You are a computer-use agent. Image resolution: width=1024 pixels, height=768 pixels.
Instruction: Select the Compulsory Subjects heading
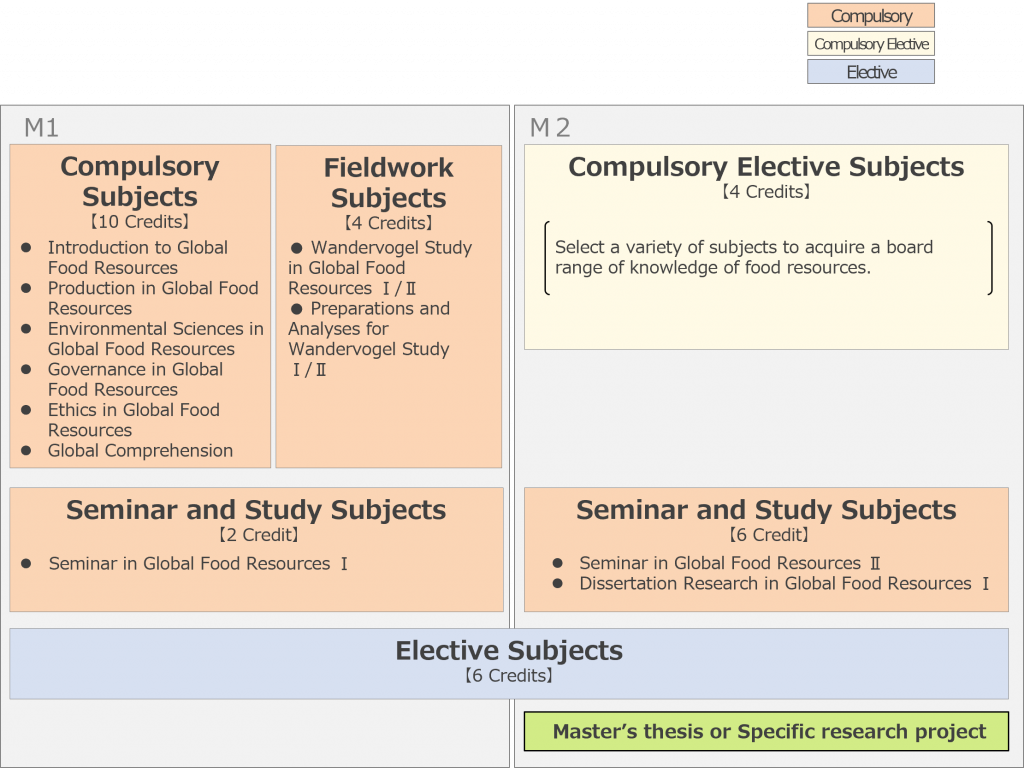tap(140, 181)
